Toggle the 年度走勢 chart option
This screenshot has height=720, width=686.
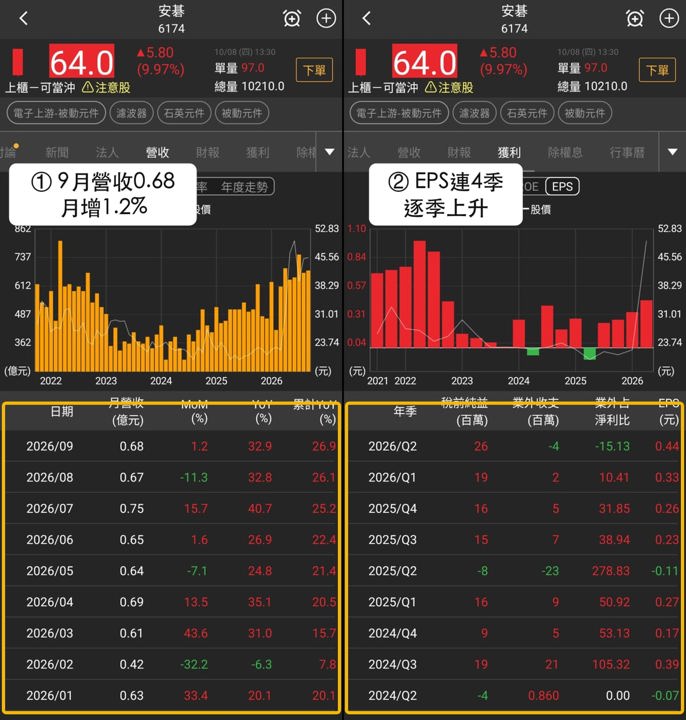pyautogui.click(x=244, y=187)
